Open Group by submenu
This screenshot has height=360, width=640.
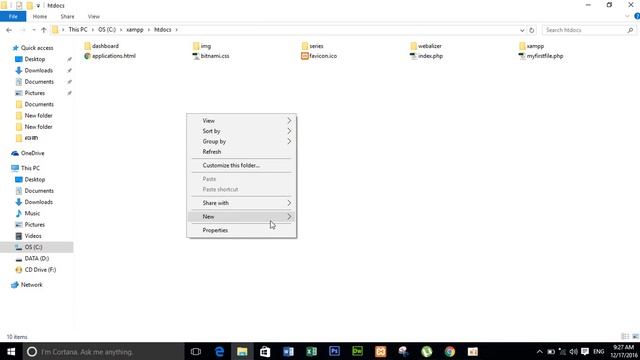pos(241,141)
